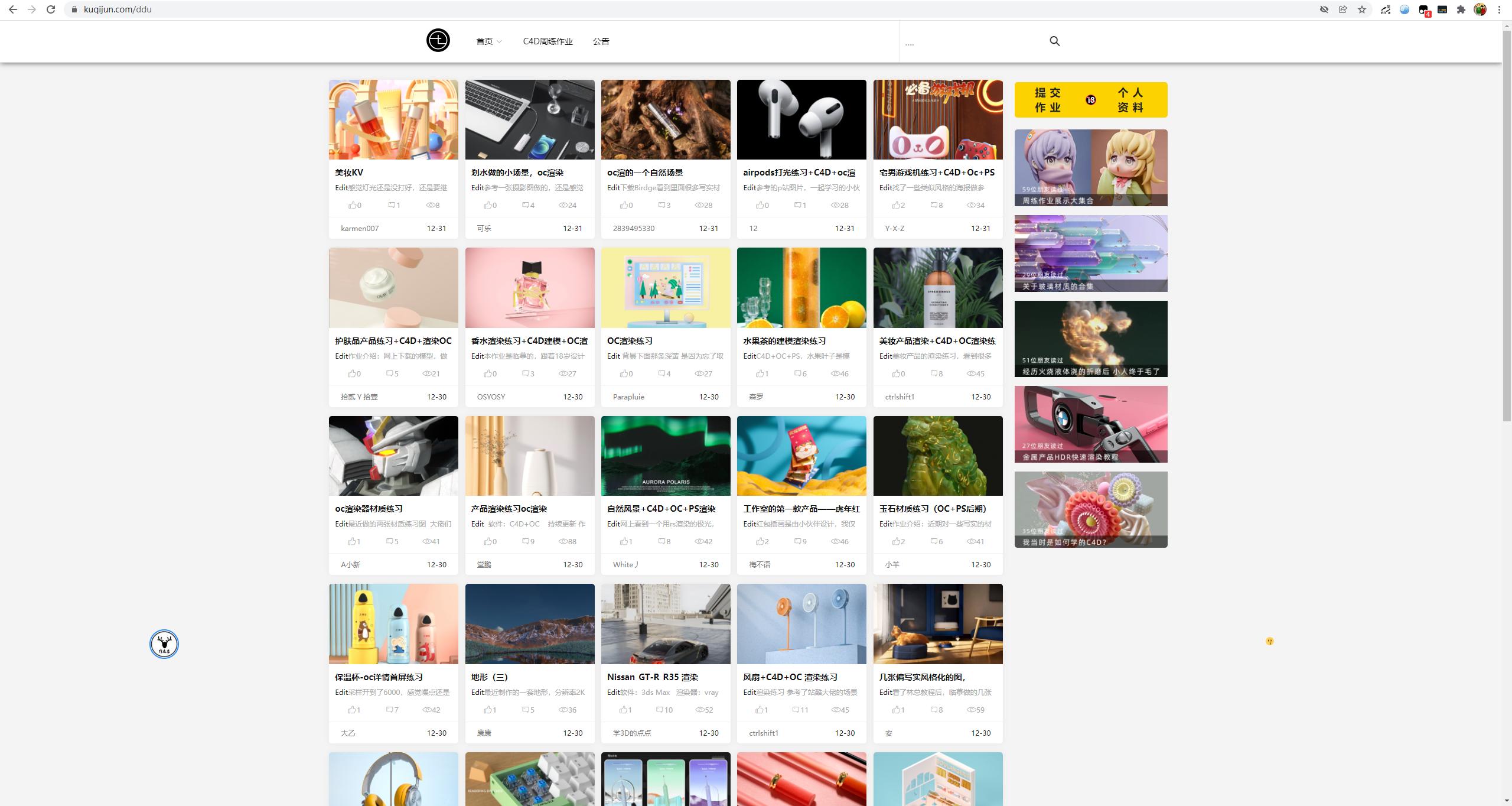This screenshot has height=806, width=1512.
Task: Reload the page
Action: coord(51,9)
